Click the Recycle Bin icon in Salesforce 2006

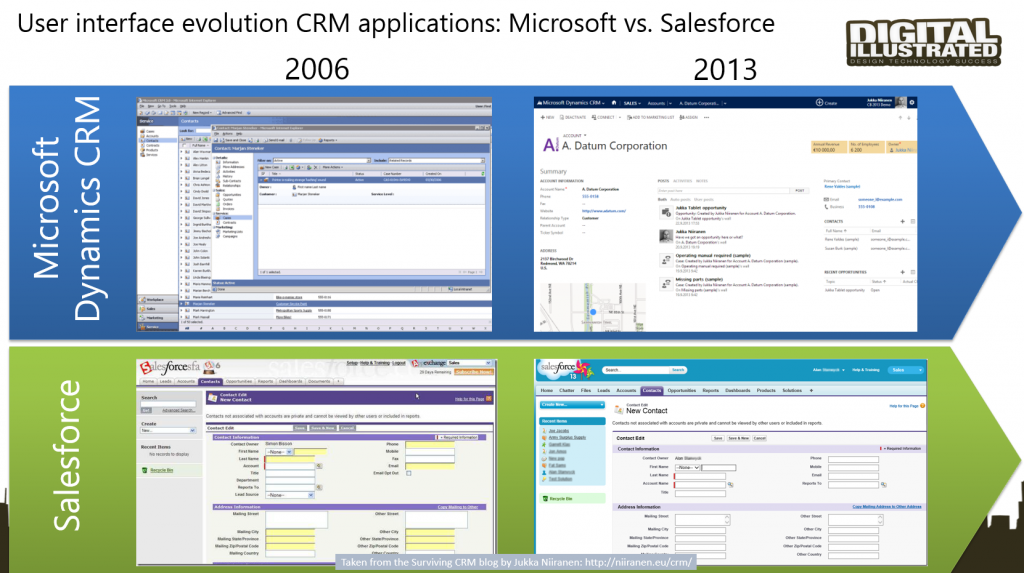coord(144,470)
